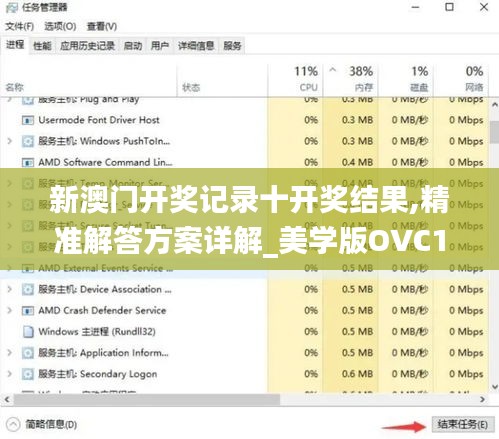This screenshot has width=499, height=439.
Task: Switch to the 性能 tab
Action: click(x=42, y=46)
